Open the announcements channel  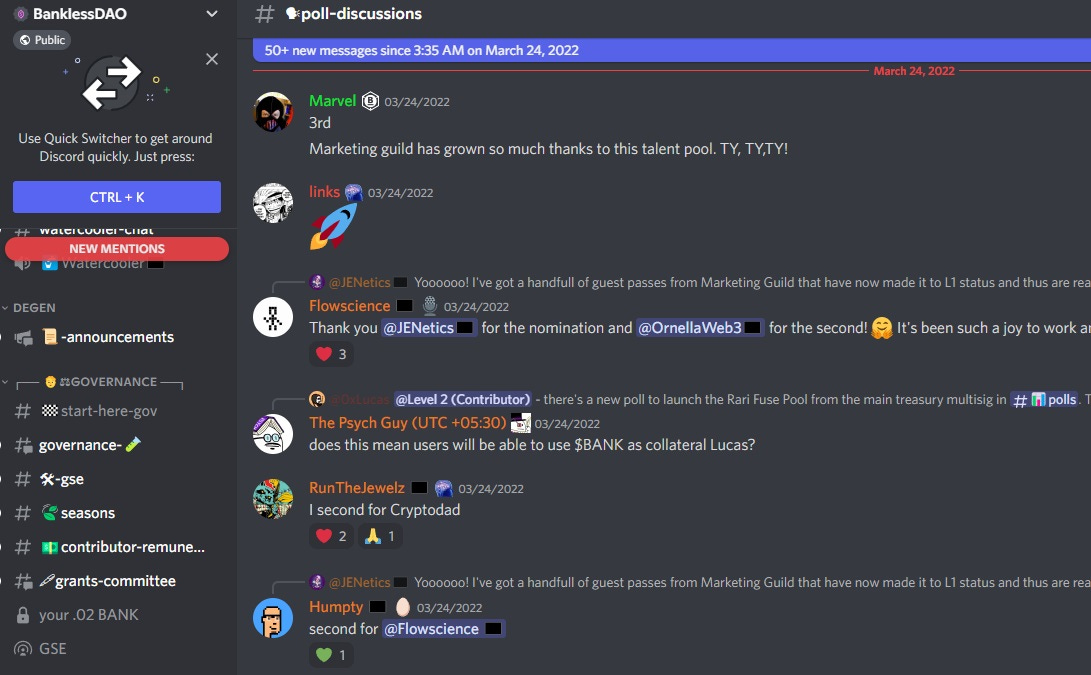[117, 338]
